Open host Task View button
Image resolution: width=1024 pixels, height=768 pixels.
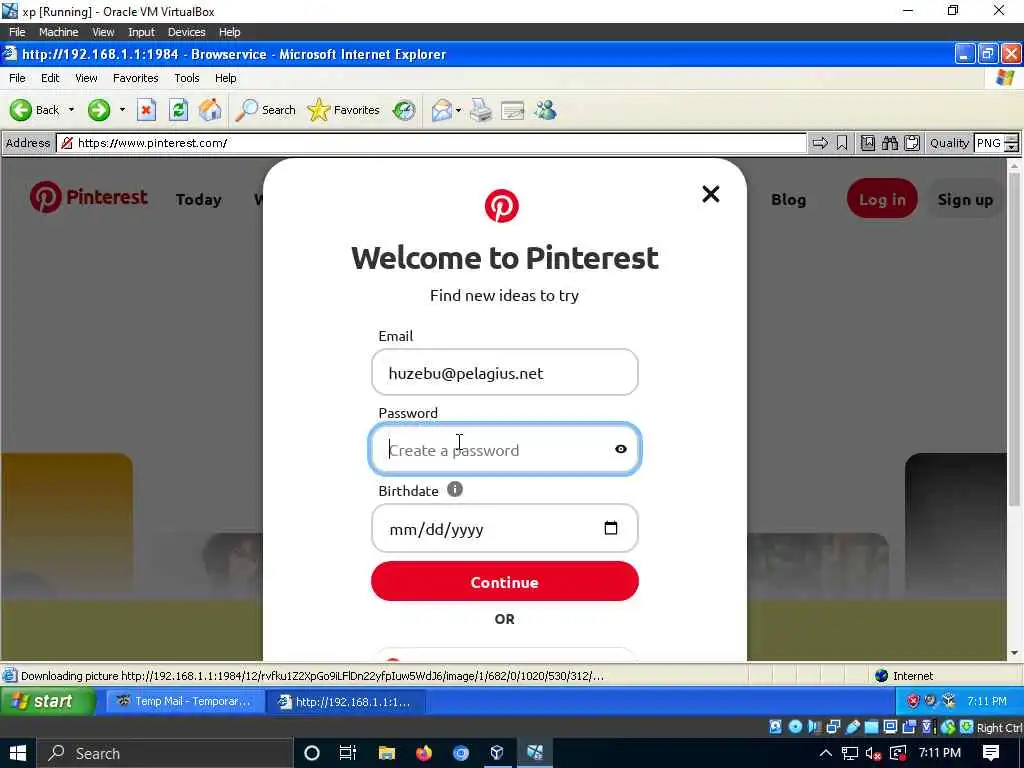pyautogui.click(x=348, y=753)
